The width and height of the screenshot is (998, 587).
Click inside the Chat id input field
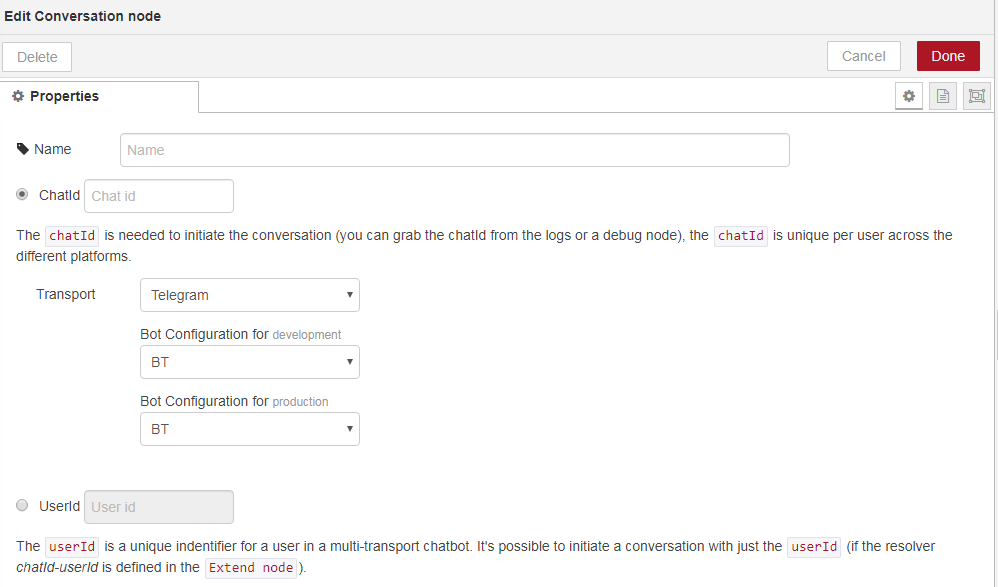[158, 195]
